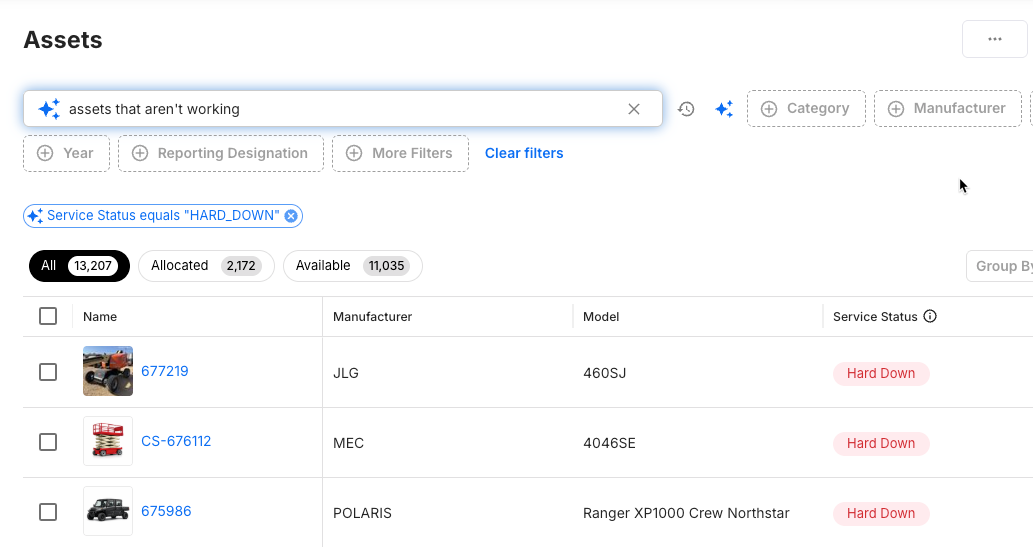The image size is (1033, 547).
Task: Open the Year filter dropdown
Action: (x=67, y=154)
